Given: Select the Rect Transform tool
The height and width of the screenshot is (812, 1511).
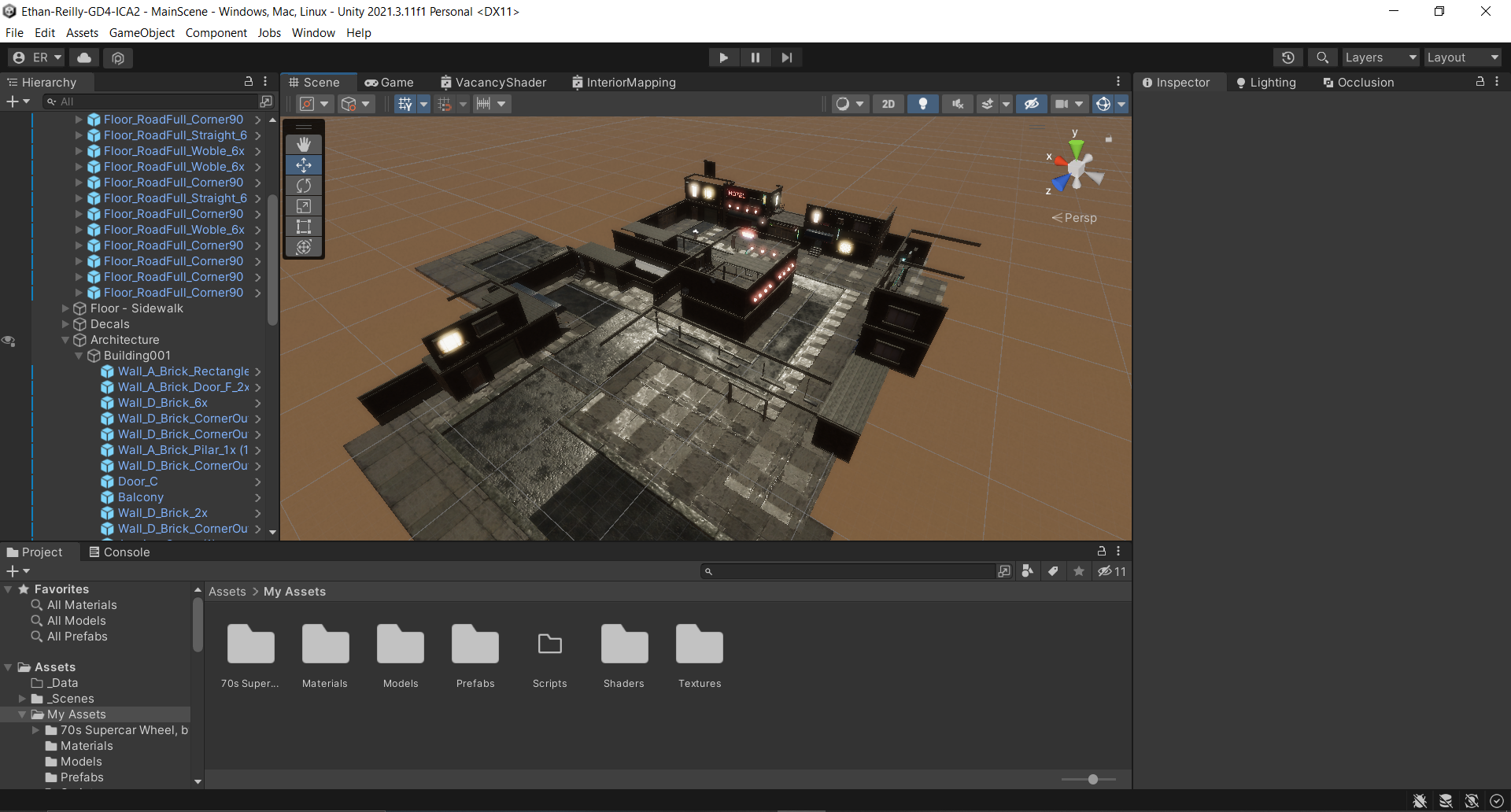Looking at the screenshot, I should pyautogui.click(x=304, y=227).
